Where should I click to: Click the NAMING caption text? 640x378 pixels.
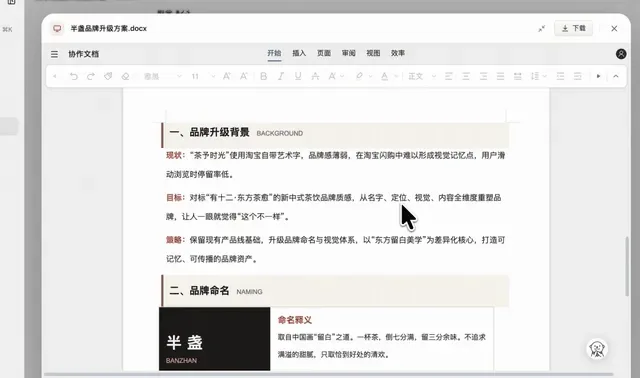tap(249, 292)
